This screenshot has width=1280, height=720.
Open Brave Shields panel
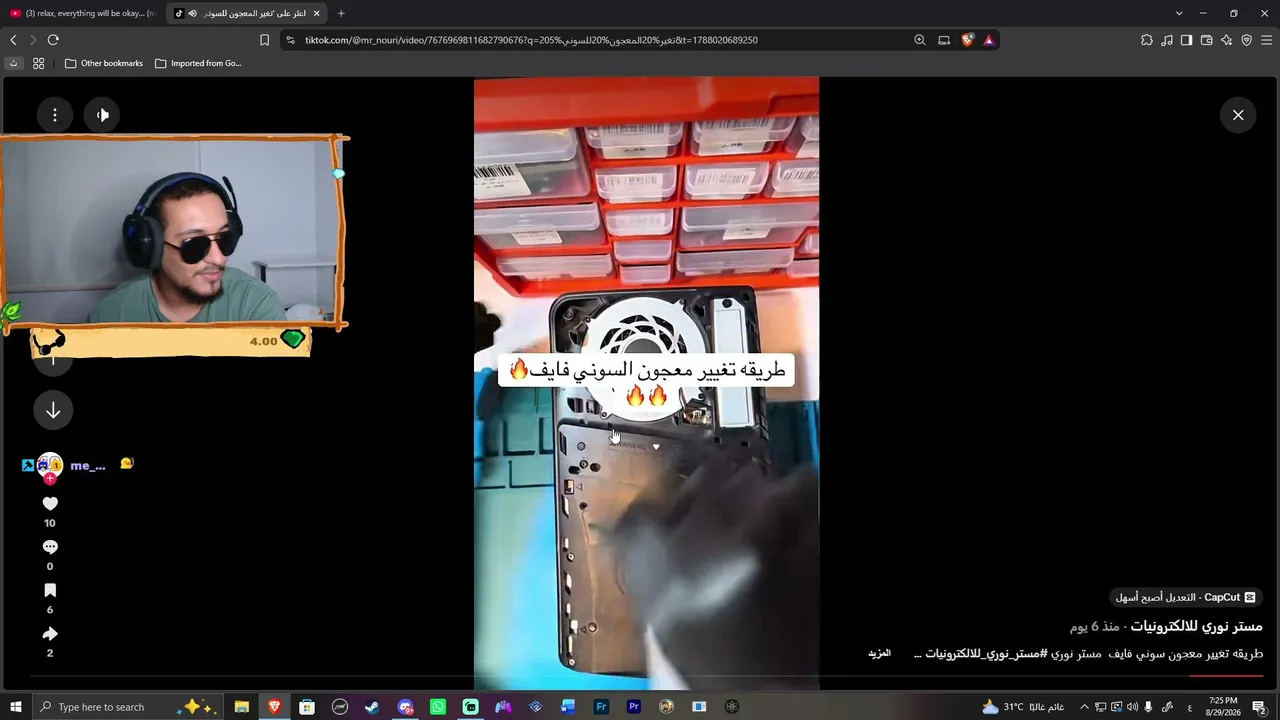click(967, 40)
